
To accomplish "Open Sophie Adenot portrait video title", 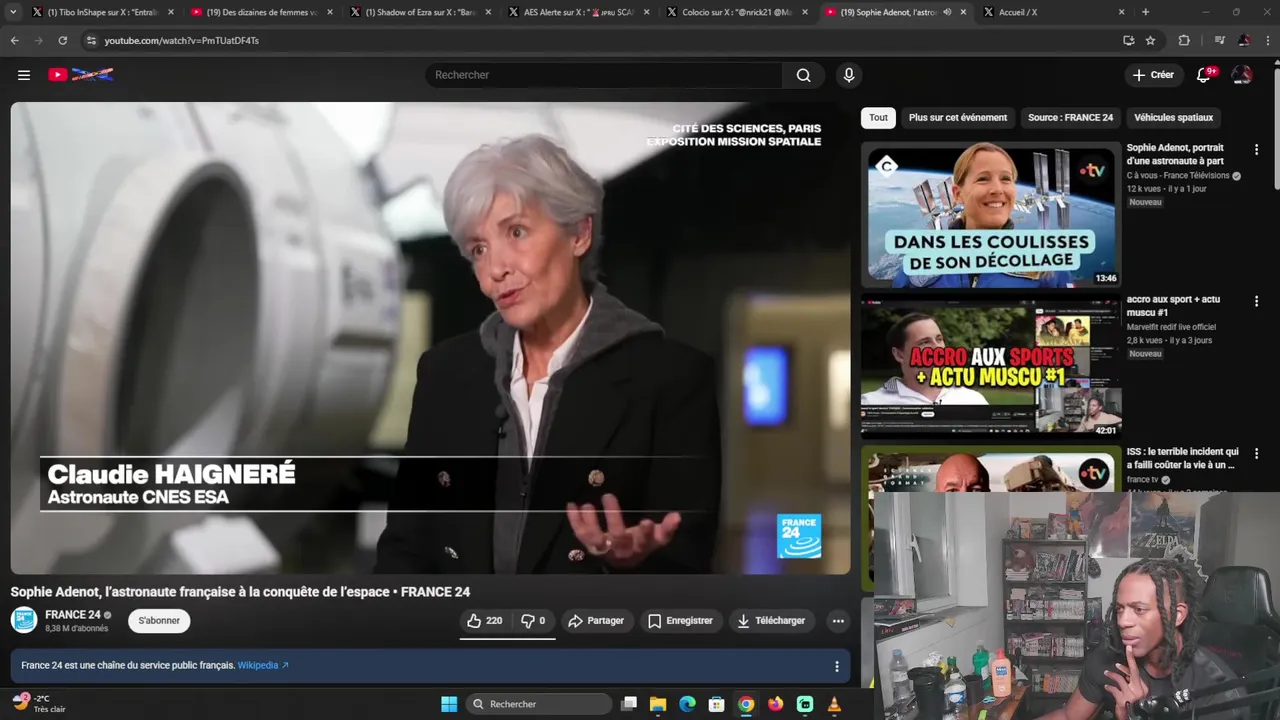I will click(x=1175, y=154).
